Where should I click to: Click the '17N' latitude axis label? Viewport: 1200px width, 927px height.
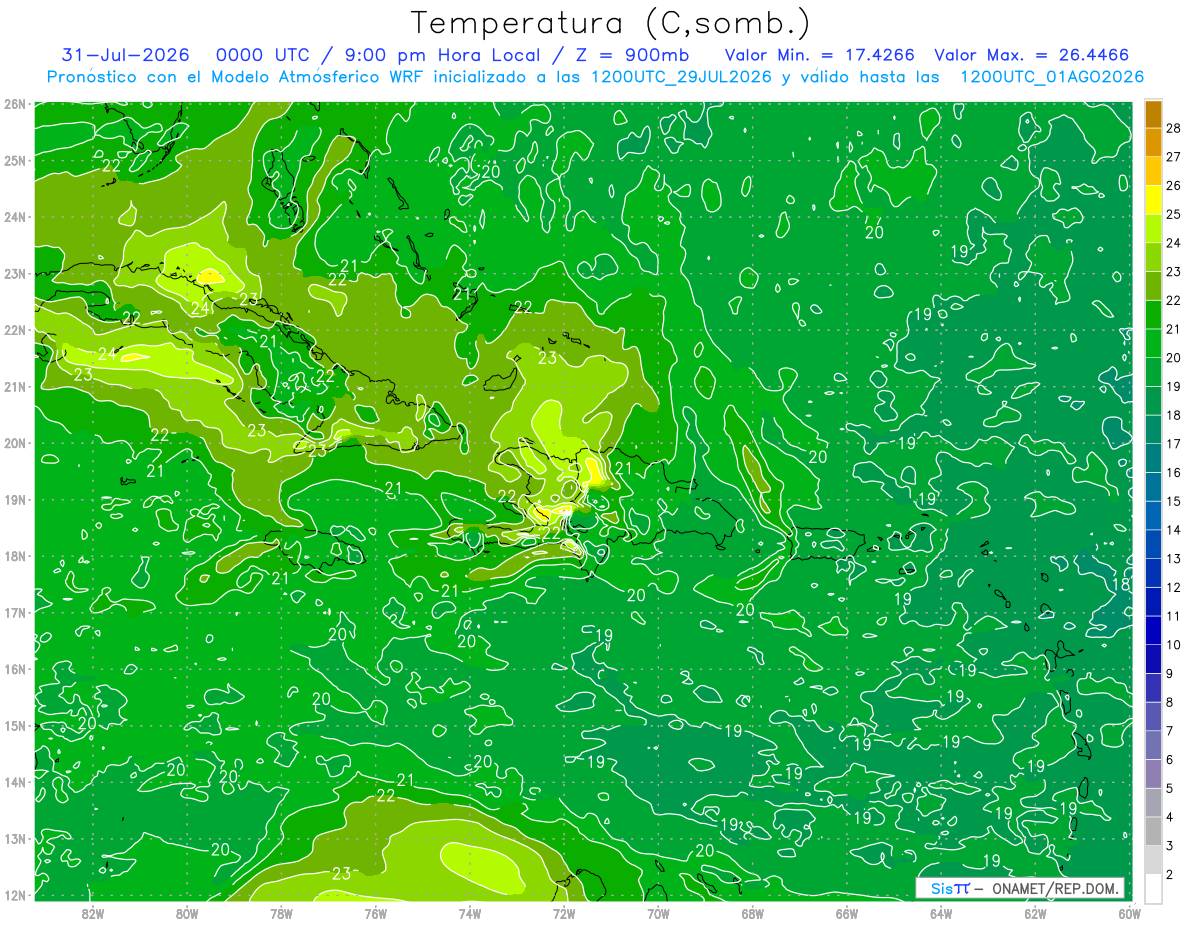(x=15, y=612)
